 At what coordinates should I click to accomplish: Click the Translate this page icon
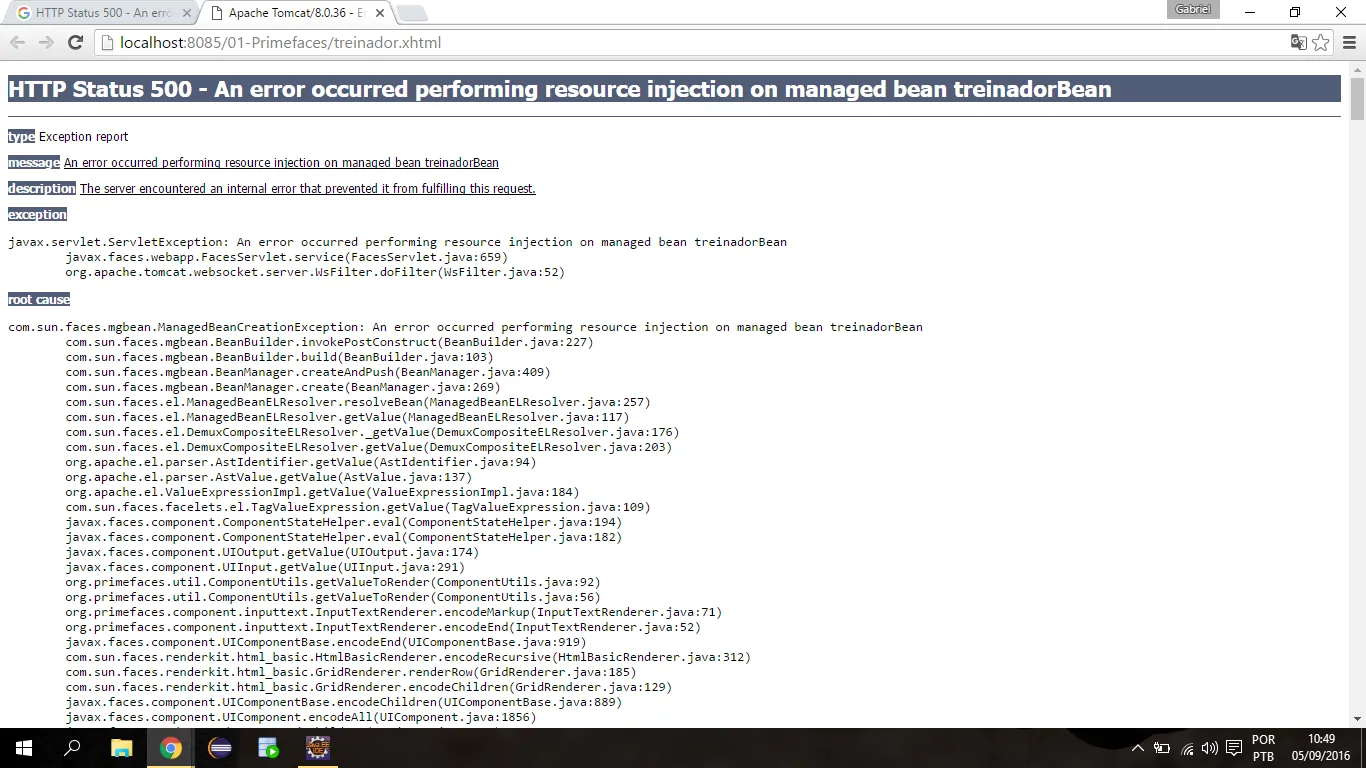pos(1298,42)
